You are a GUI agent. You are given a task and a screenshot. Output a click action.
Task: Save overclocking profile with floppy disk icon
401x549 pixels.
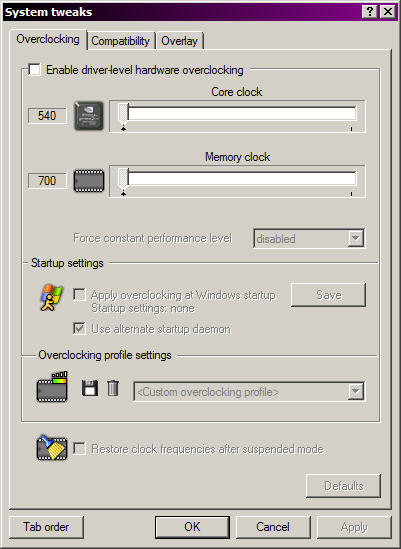[90, 388]
